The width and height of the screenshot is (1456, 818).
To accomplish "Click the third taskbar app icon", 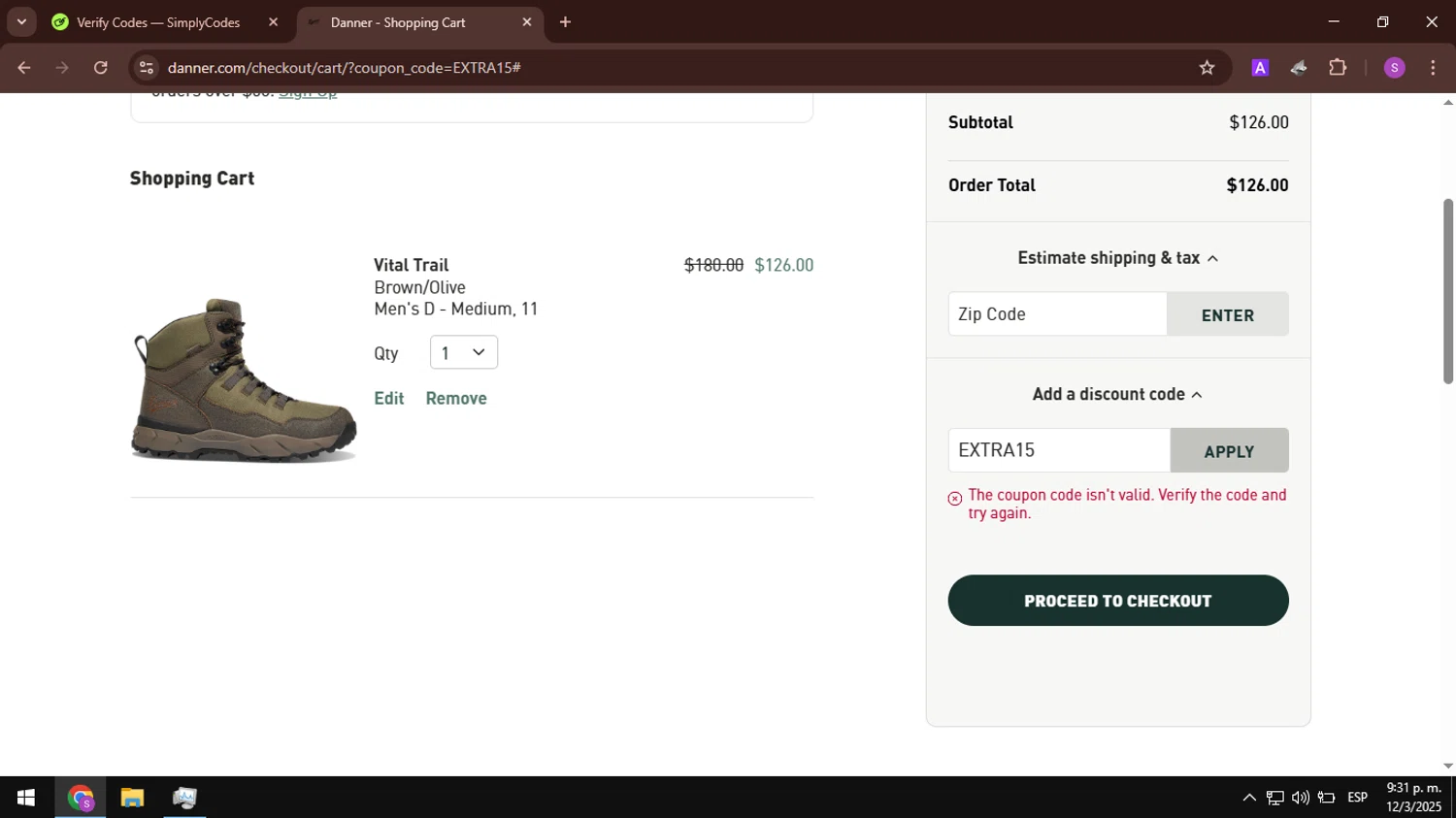I will [184, 798].
